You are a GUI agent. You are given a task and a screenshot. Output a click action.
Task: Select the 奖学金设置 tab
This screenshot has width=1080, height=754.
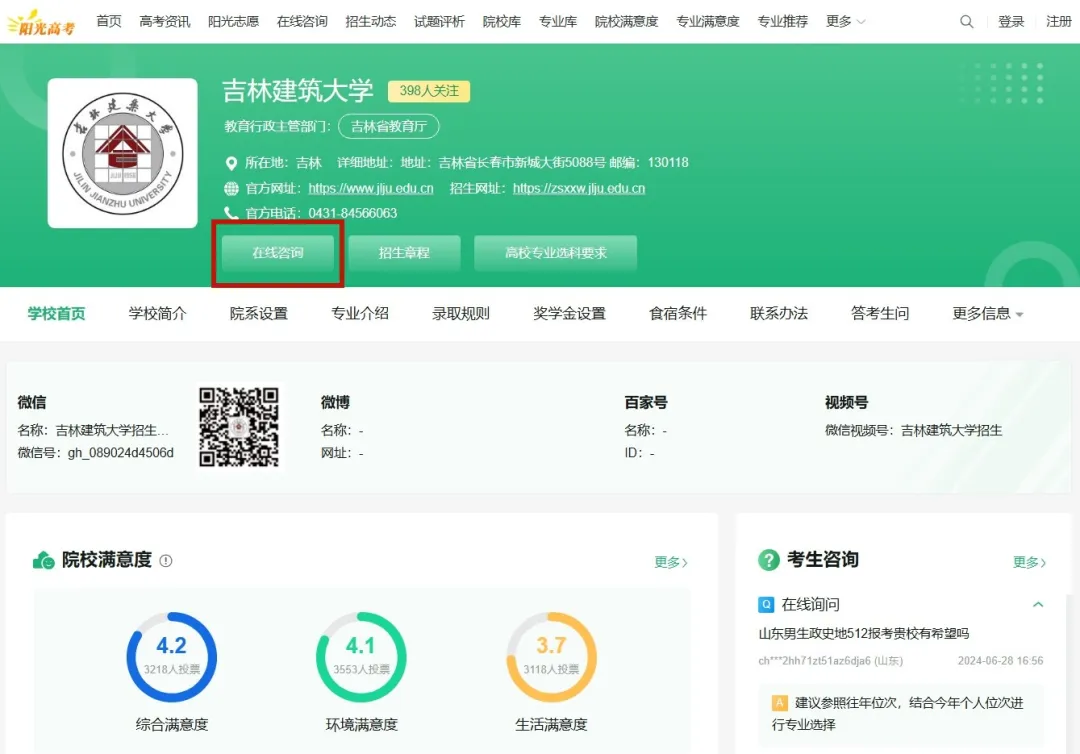click(570, 313)
